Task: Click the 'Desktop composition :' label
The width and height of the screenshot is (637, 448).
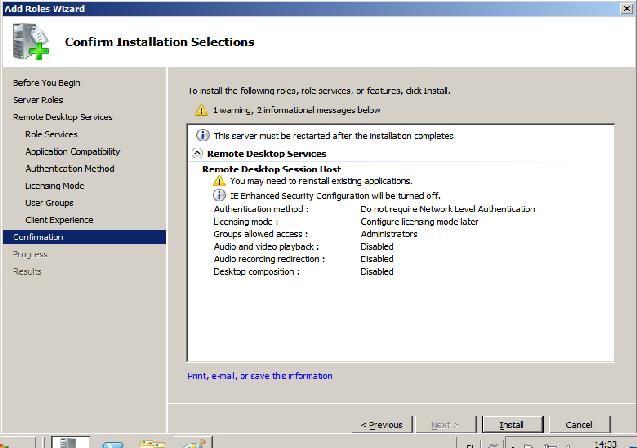Action: [x=256, y=272]
